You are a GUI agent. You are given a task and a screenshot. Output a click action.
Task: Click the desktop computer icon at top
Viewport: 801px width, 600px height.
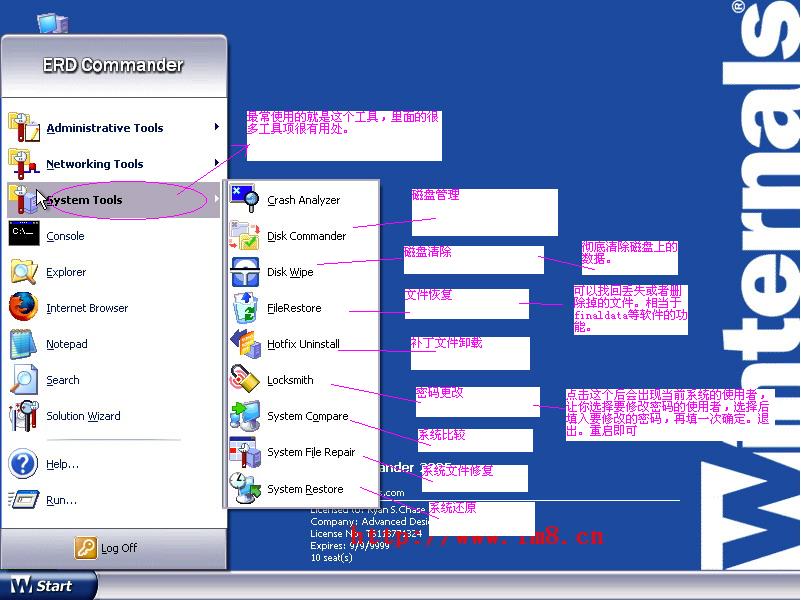tap(53, 23)
